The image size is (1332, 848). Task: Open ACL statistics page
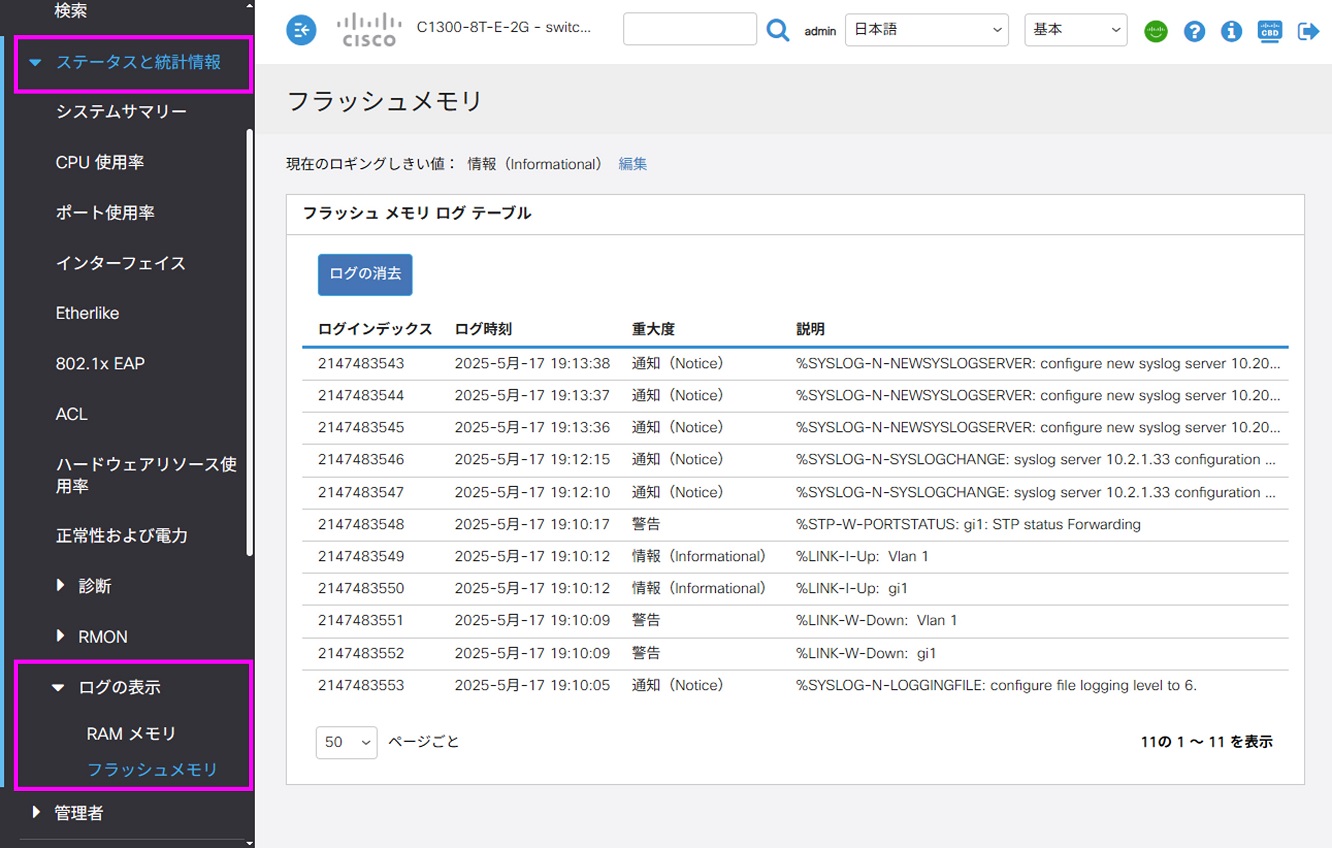(71, 414)
